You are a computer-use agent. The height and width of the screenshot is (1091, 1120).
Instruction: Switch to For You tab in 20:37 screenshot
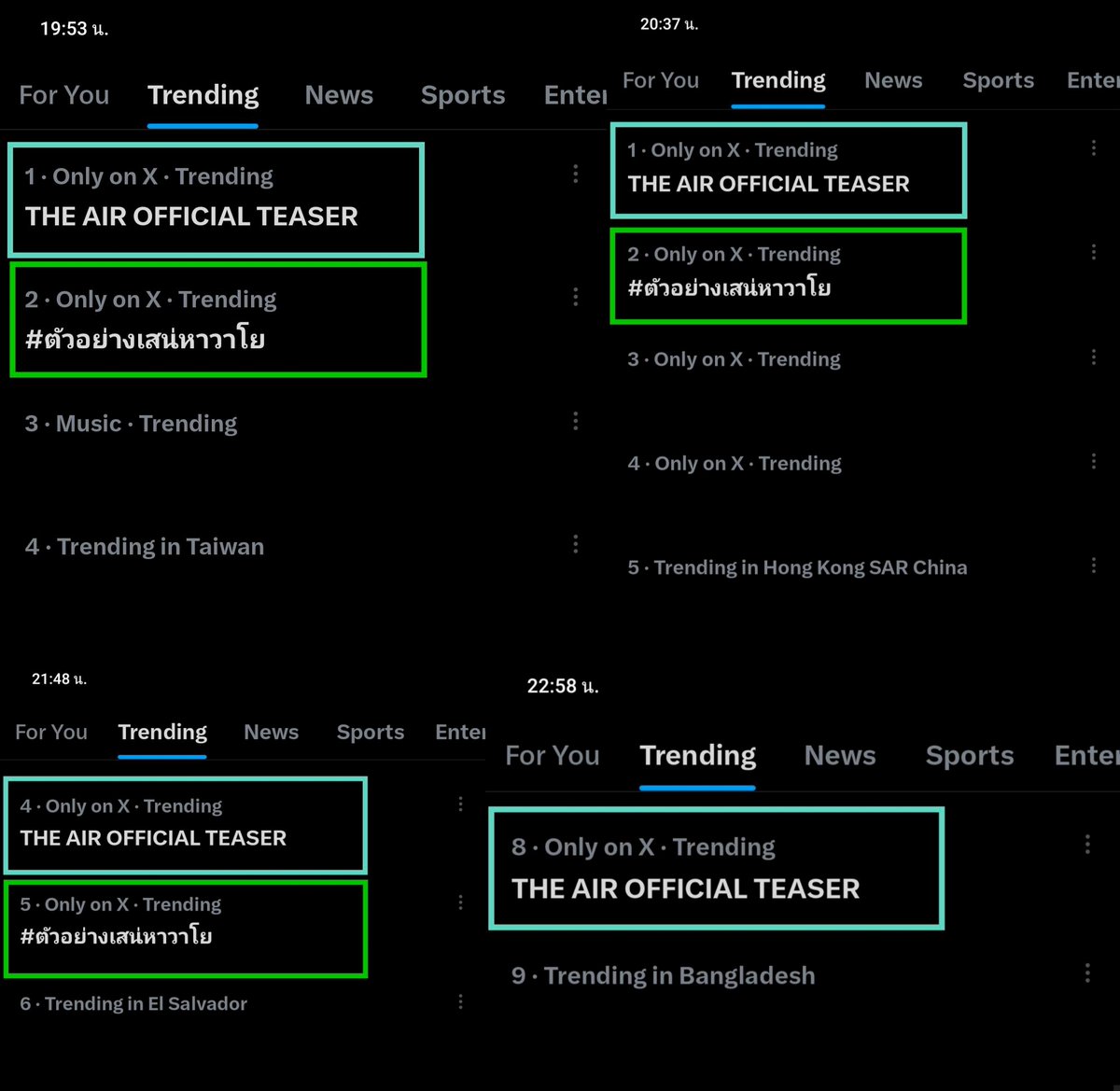[661, 80]
